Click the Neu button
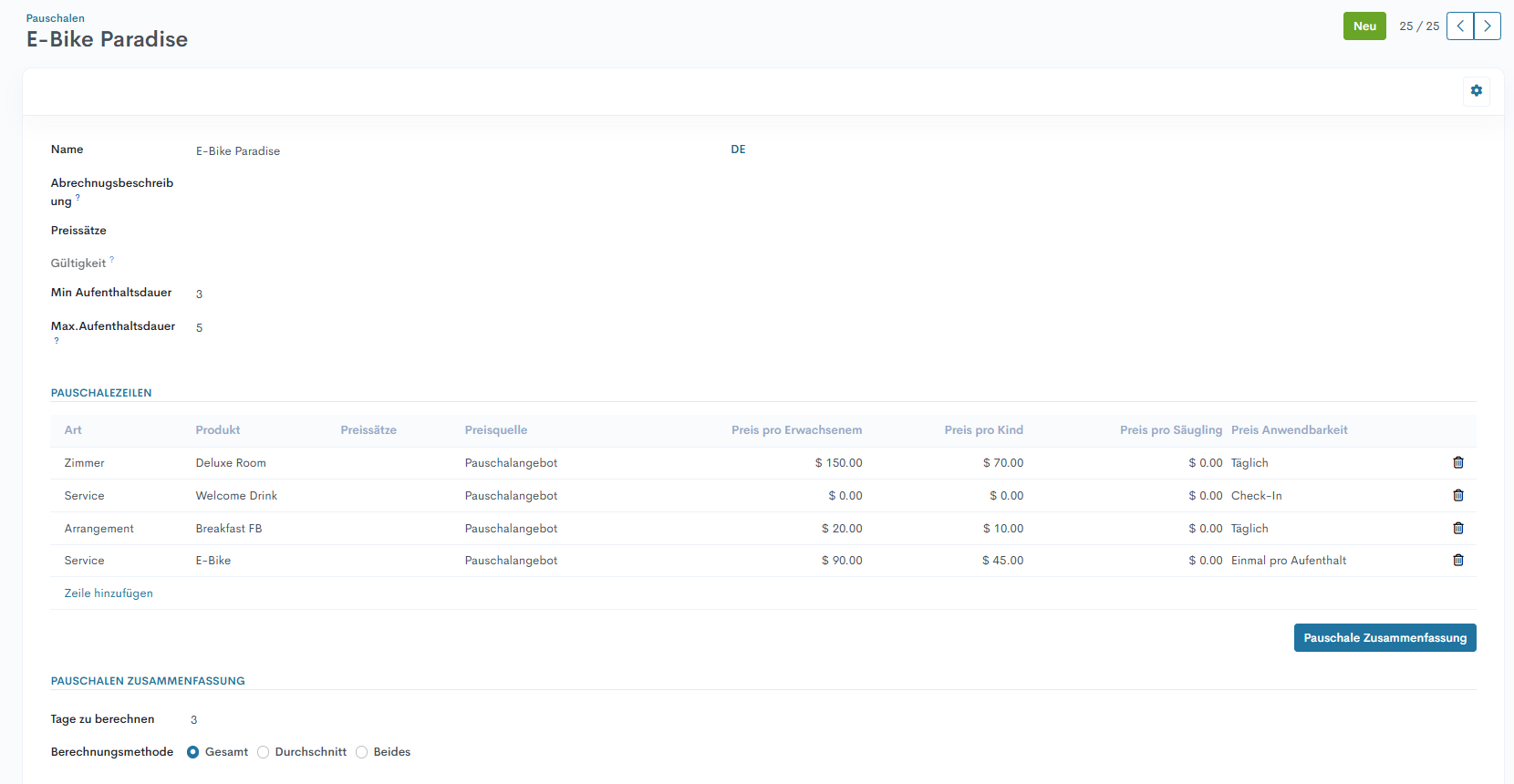The height and width of the screenshot is (784, 1514). pyautogui.click(x=1364, y=26)
